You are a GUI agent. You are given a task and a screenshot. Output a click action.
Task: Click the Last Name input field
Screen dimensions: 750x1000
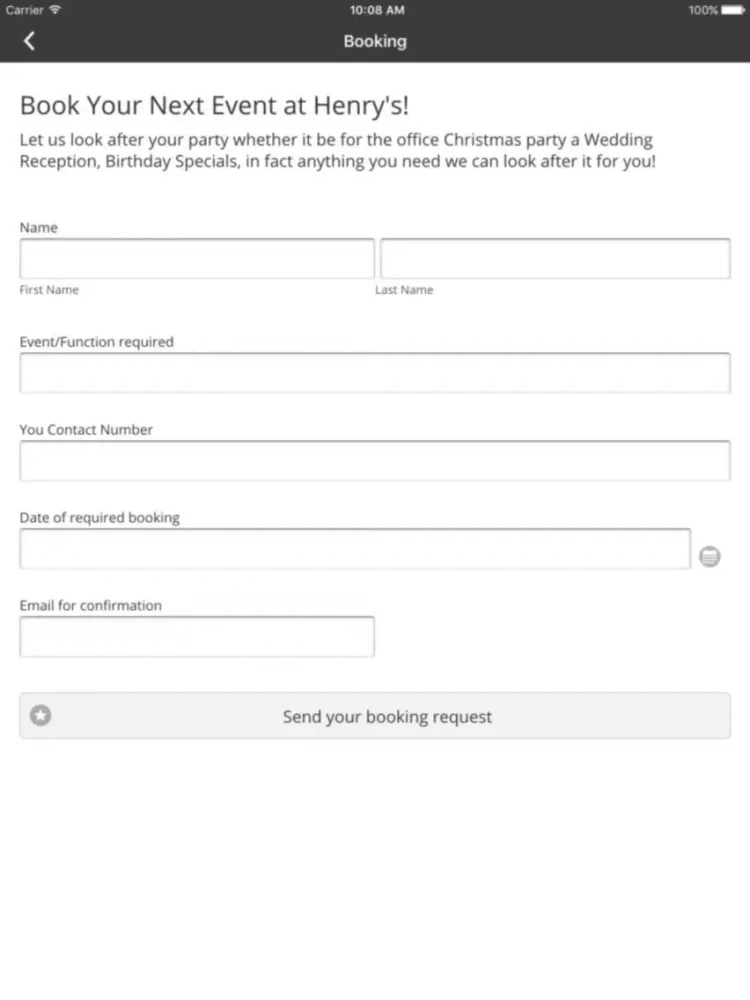(555, 258)
